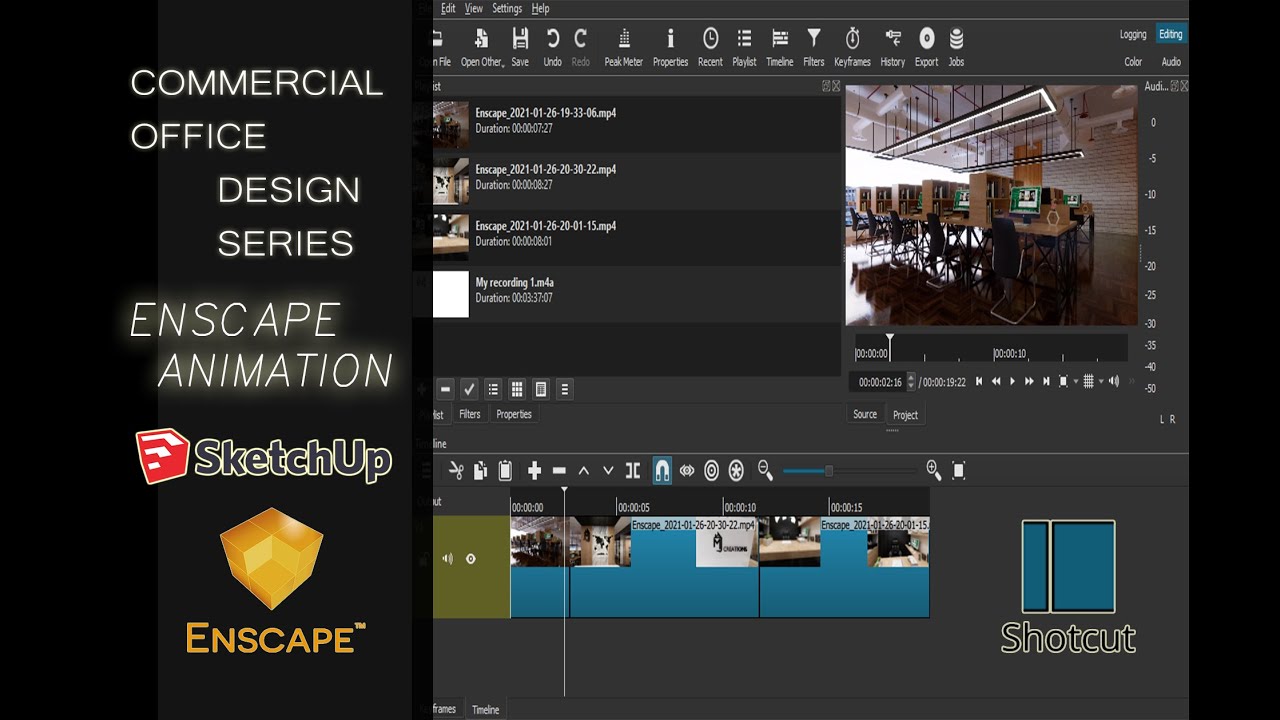Switch to the Source tab
This screenshot has width=1280, height=720.
coord(865,414)
